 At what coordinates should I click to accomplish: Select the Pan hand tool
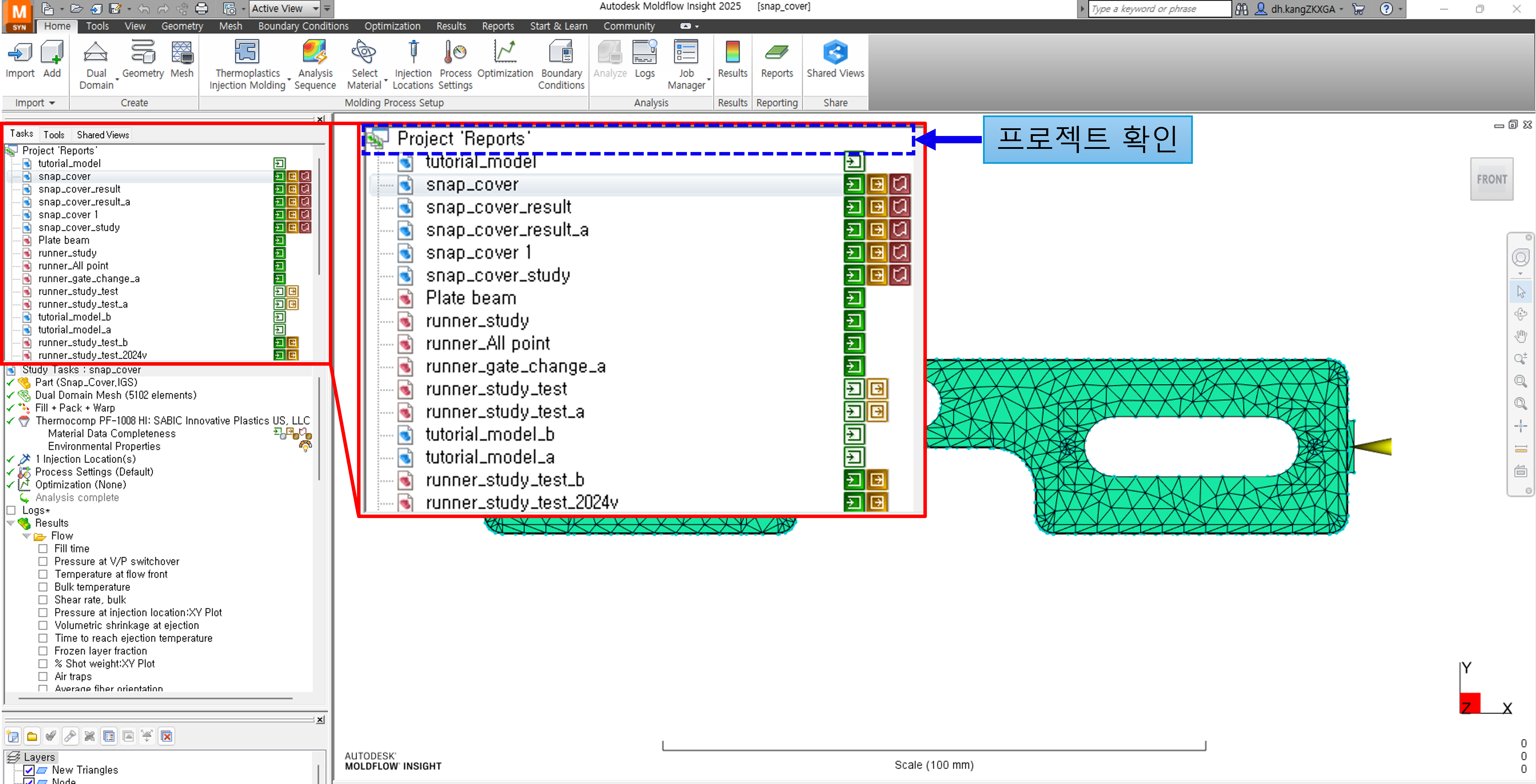1521,336
